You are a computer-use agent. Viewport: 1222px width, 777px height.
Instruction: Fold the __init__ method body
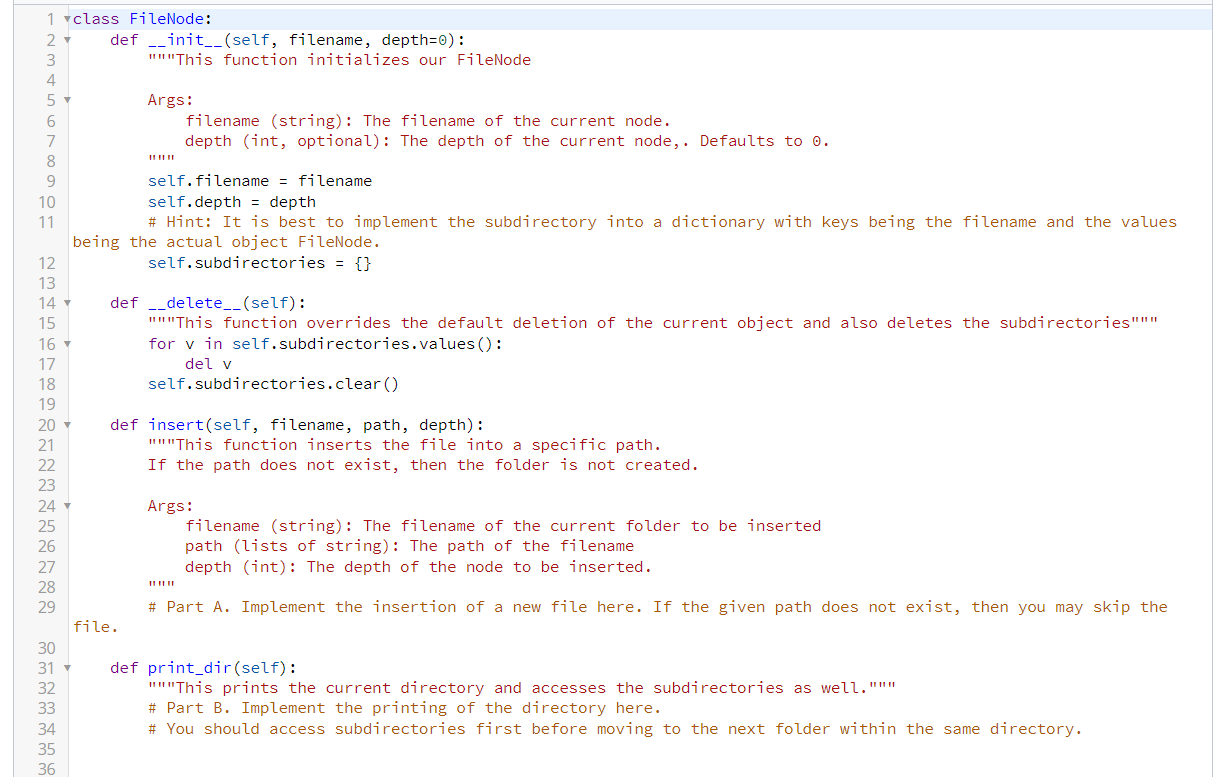tap(66, 39)
